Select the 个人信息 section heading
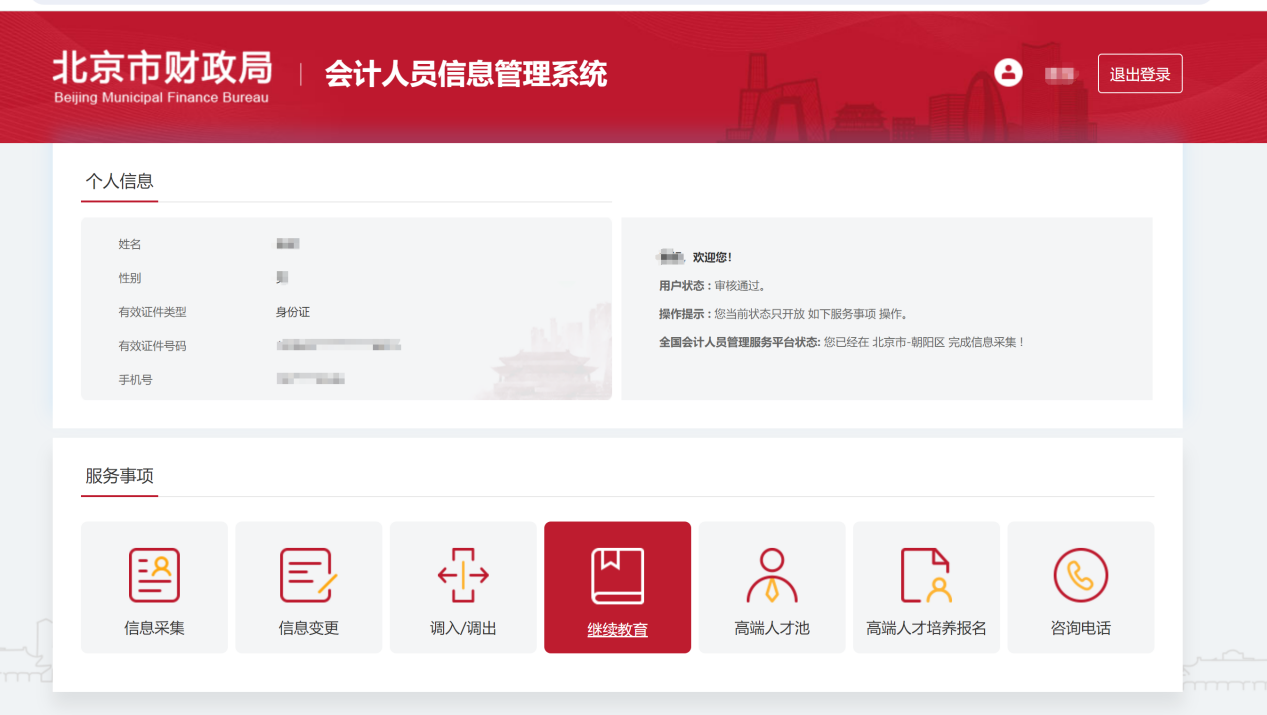The image size is (1267, 715). [119, 182]
